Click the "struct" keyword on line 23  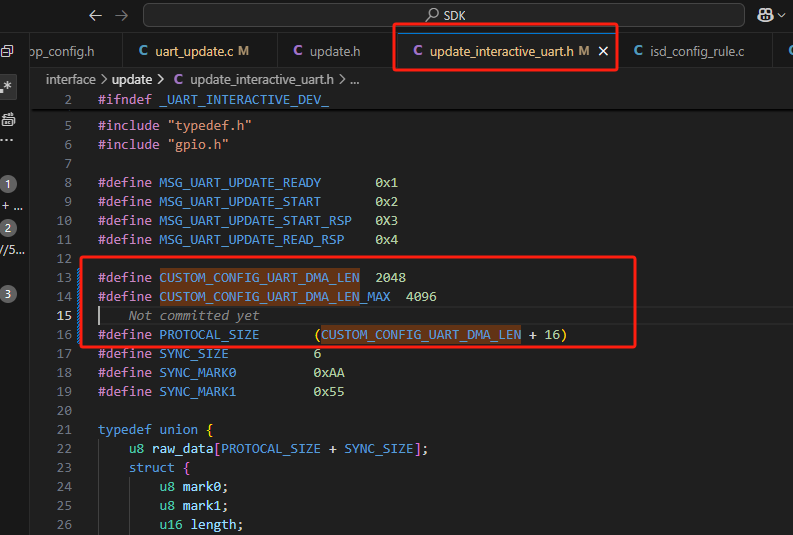point(151,468)
